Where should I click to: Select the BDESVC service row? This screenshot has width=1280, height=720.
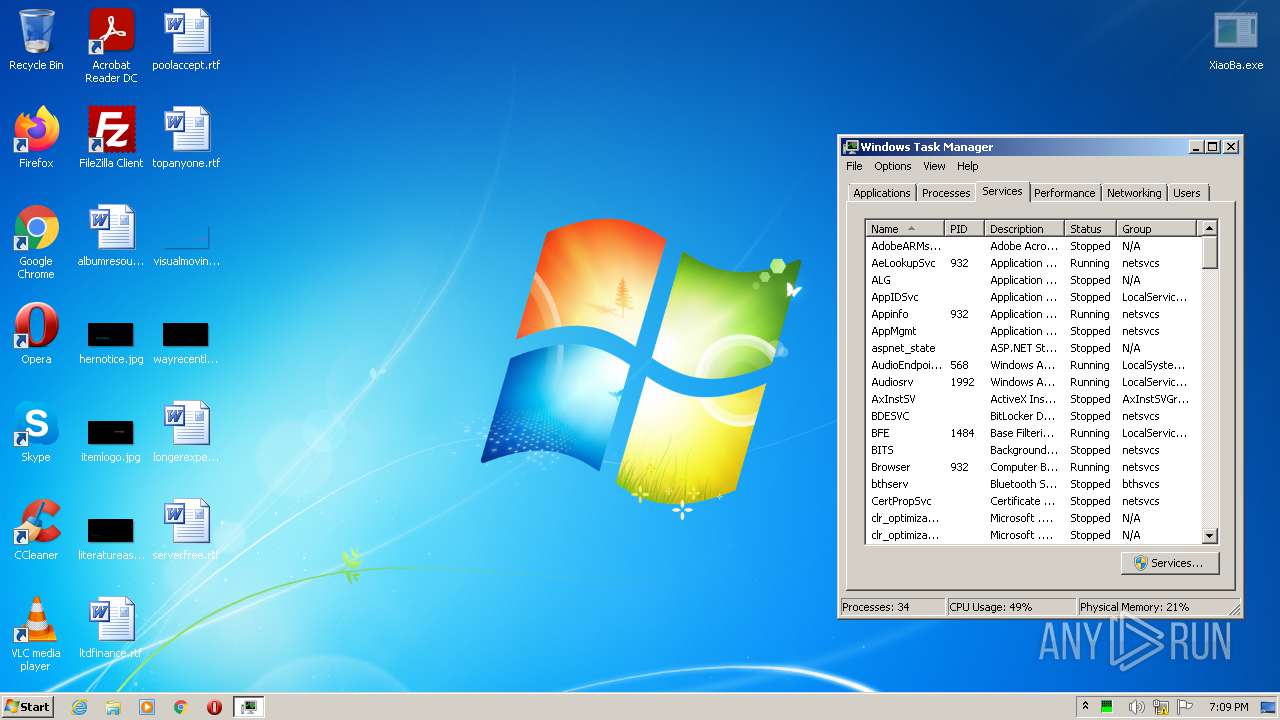click(1033, 416)
